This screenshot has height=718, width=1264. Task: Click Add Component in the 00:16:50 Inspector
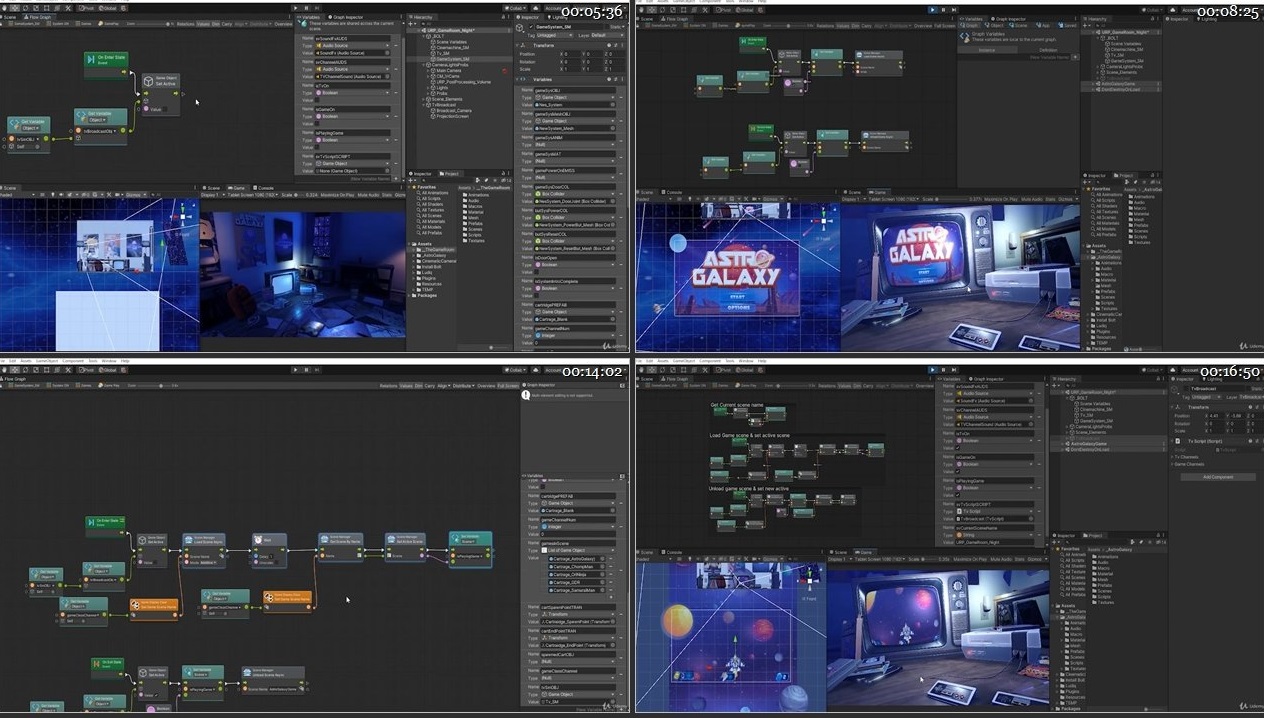point(1217,477)
